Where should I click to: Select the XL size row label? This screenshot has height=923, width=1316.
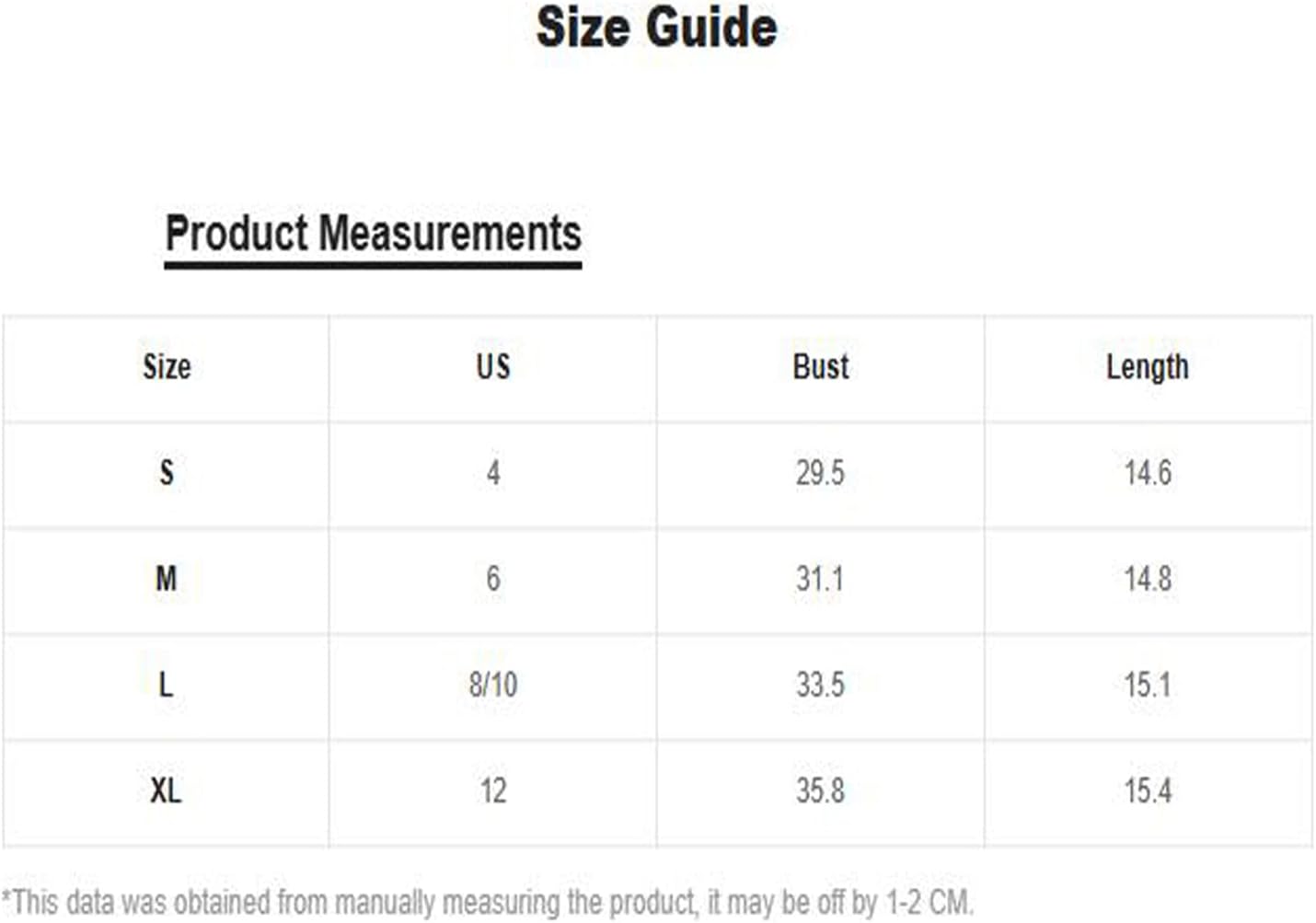tap(166, 790)
